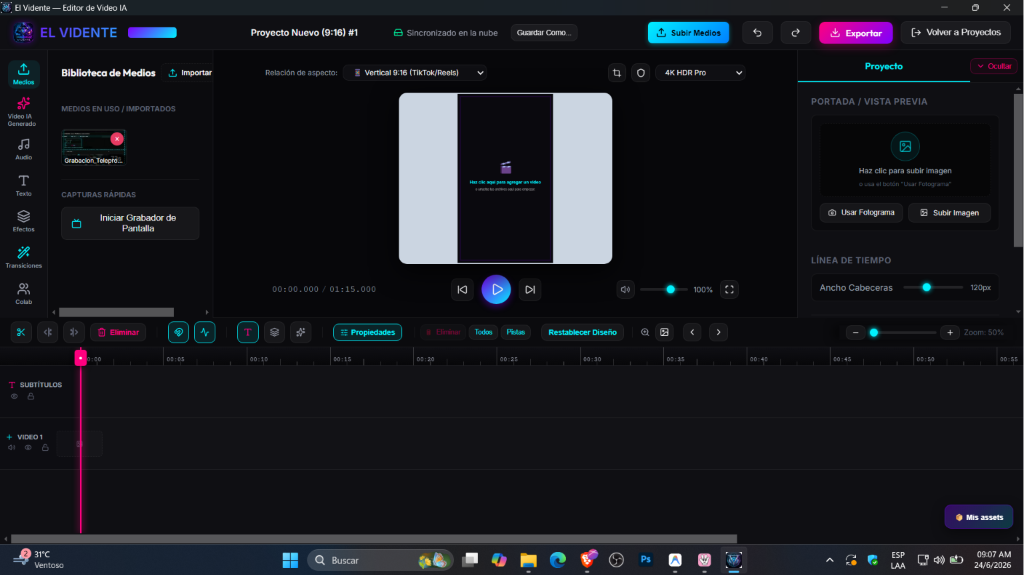The image size is (1024, 575).
Task: Select the Grabacion_Telepro media thumbnail
Action: point(93,147)
